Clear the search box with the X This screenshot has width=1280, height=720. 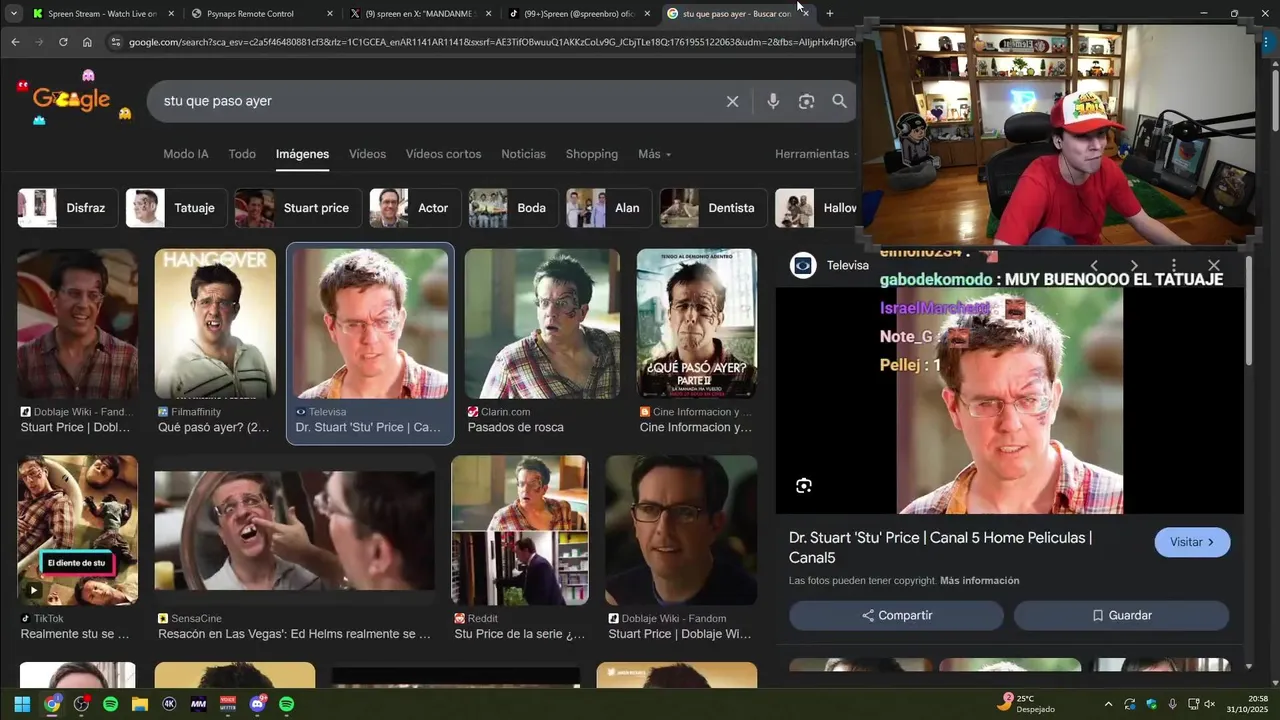[x=732, y=101]
